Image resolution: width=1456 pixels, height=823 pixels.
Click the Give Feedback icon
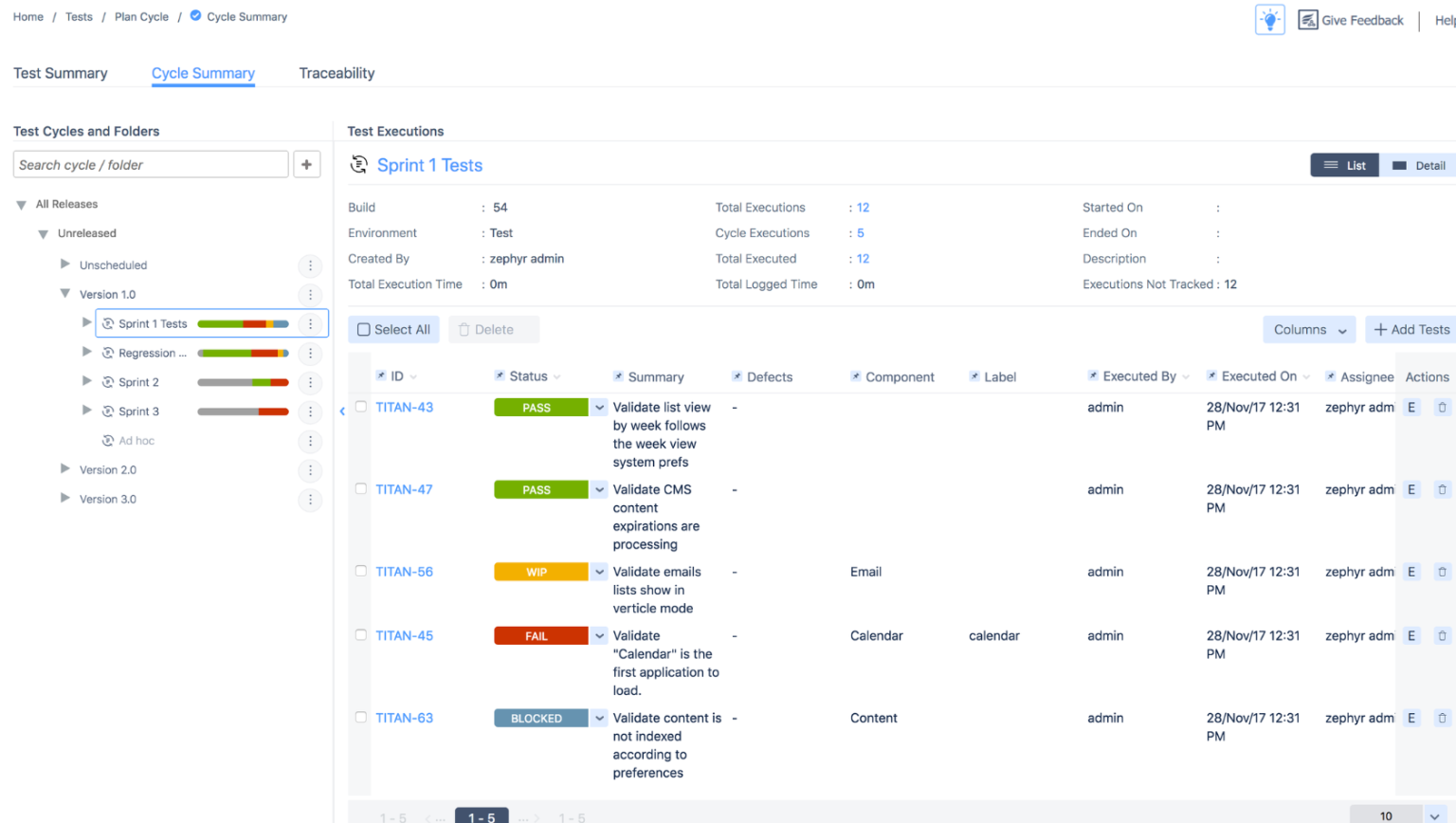[x=1309, y=19]
